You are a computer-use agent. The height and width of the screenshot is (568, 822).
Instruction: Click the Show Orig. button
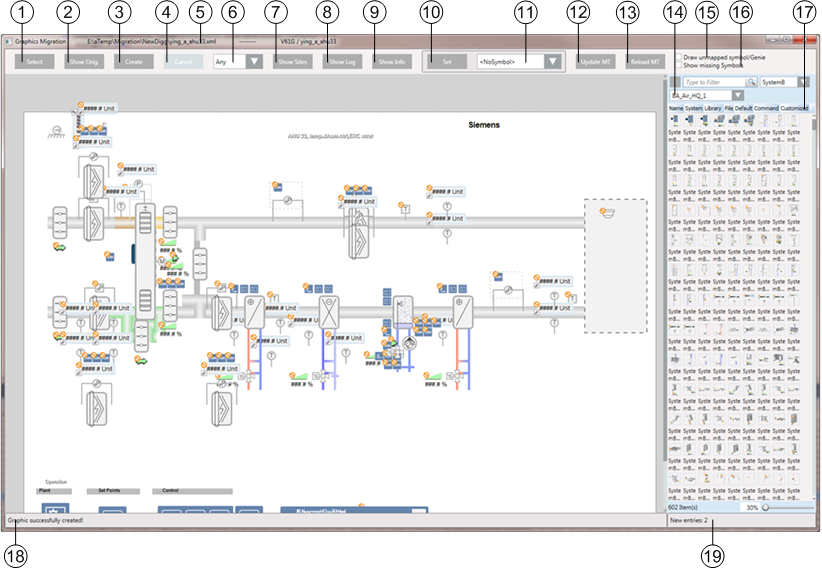pyautogui.click(x=85, y=62)
